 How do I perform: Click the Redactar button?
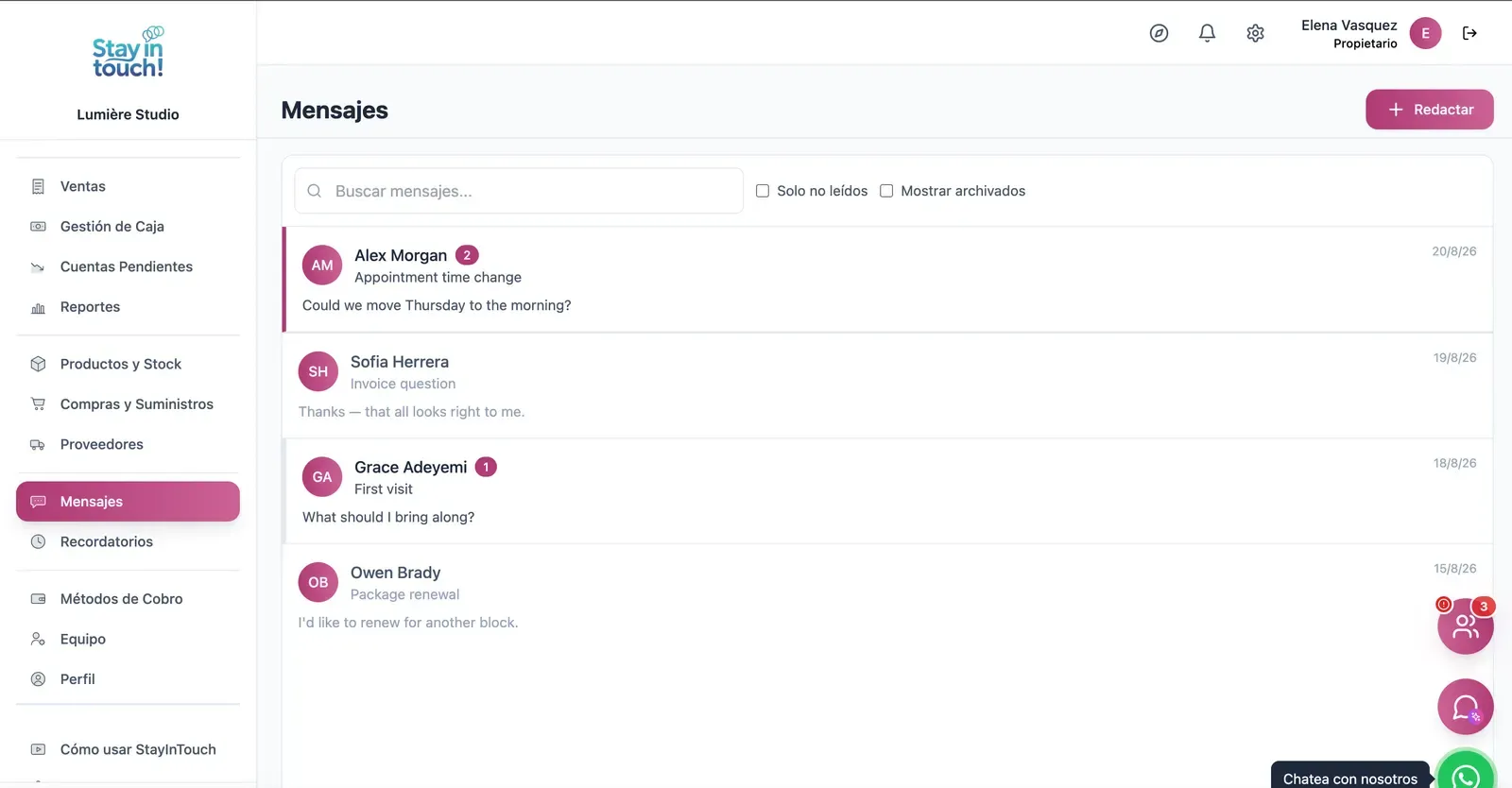coord(1429,110)
